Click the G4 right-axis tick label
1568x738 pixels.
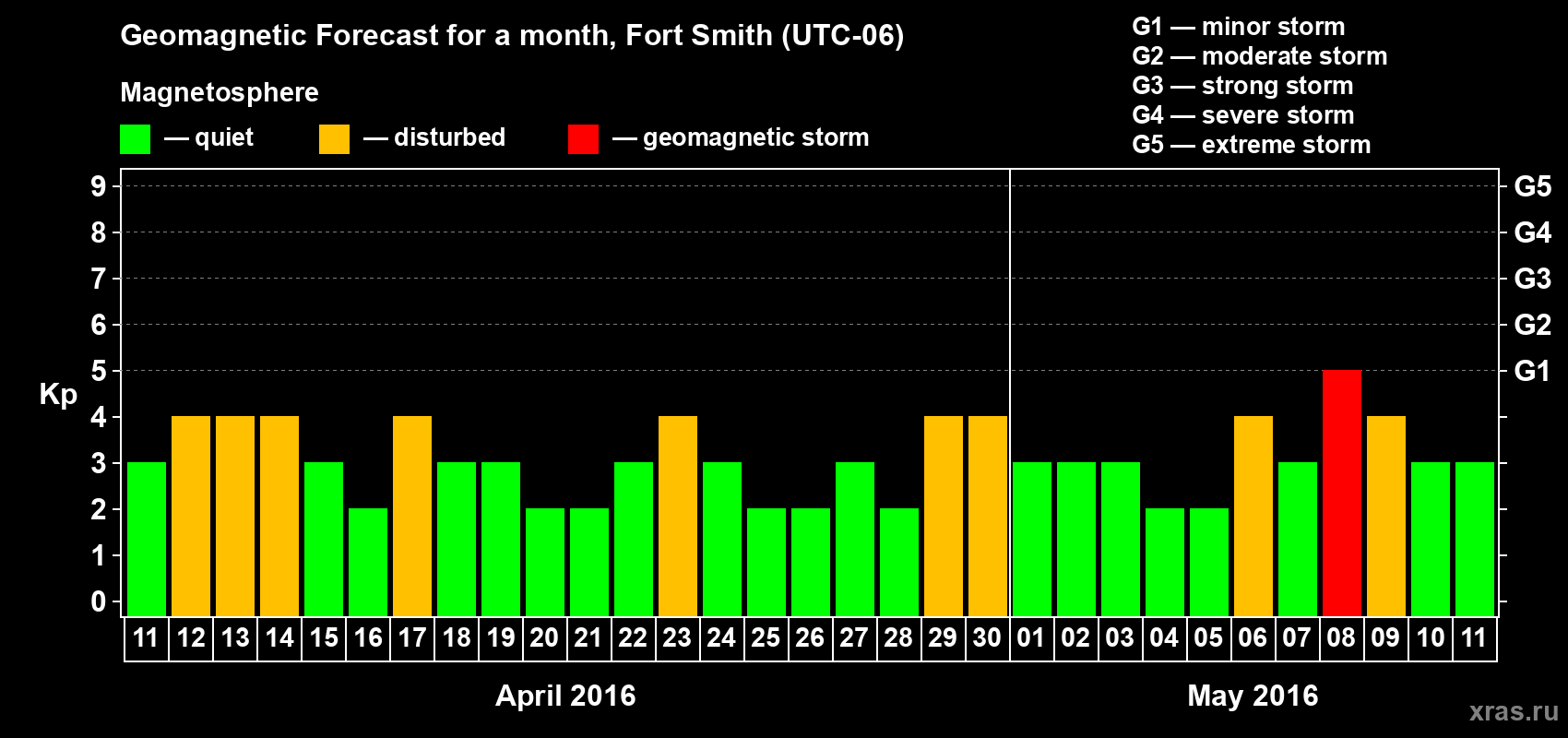point(1533,232)
